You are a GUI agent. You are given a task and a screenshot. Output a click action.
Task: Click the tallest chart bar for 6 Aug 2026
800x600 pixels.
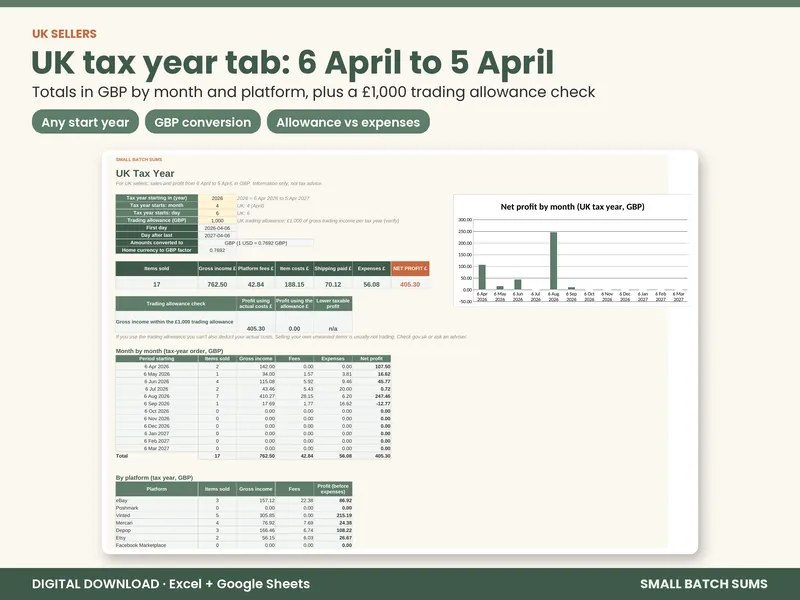pyautogui.click(x=554, y=261)
